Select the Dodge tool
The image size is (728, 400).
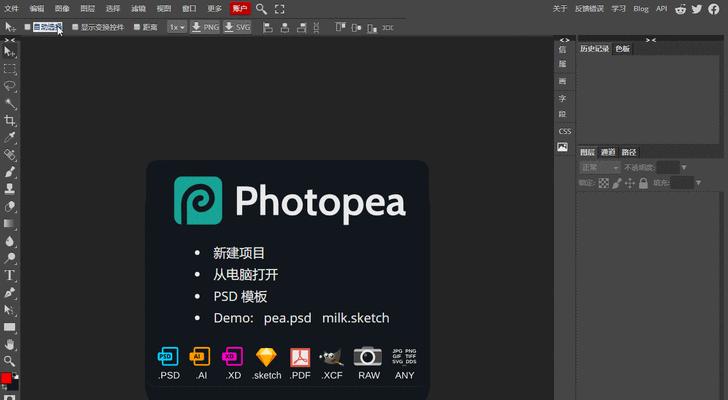click(x=10, y=258)
